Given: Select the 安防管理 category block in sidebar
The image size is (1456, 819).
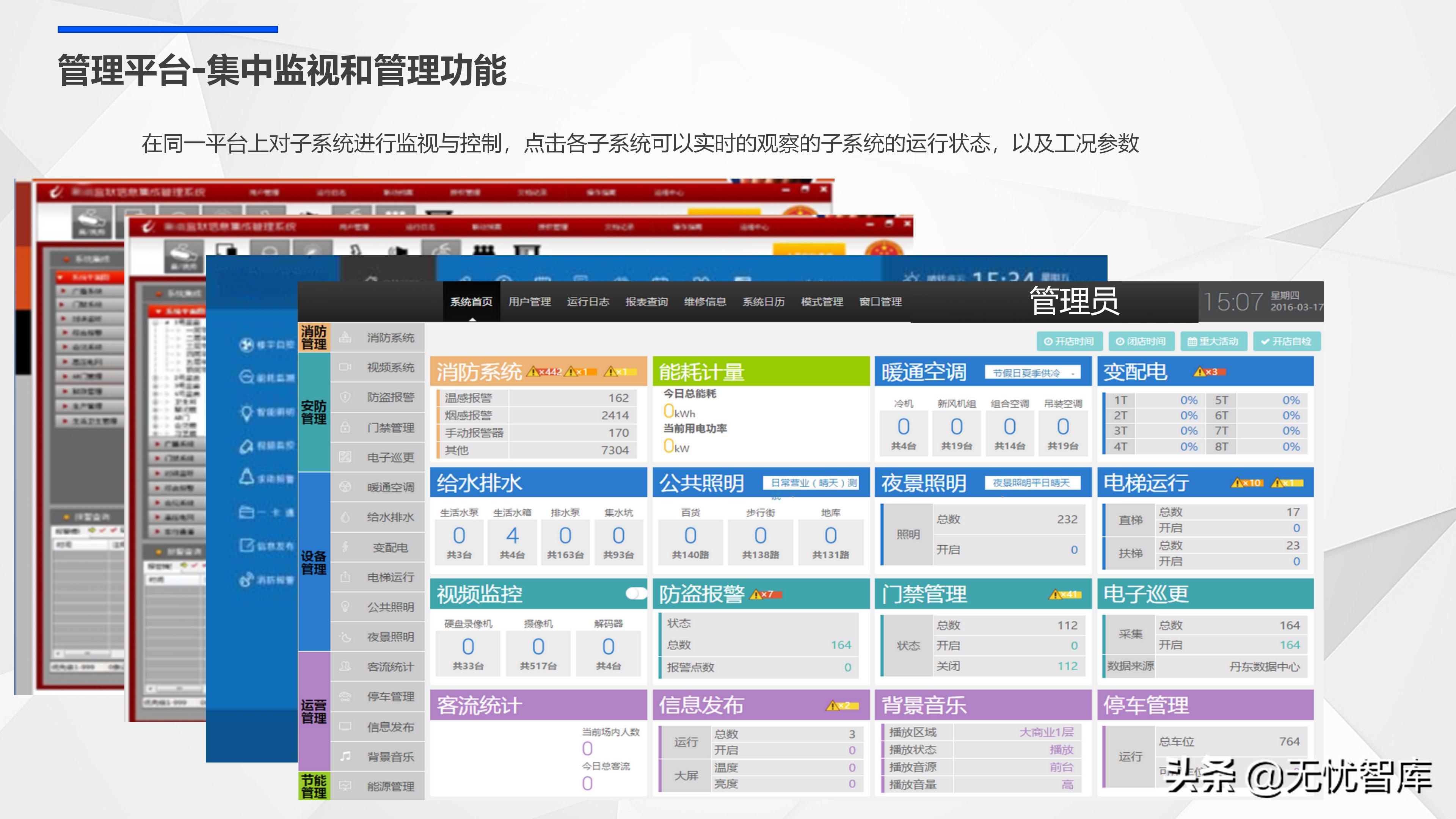Looking at the screenshot, I should coord(314,413).
